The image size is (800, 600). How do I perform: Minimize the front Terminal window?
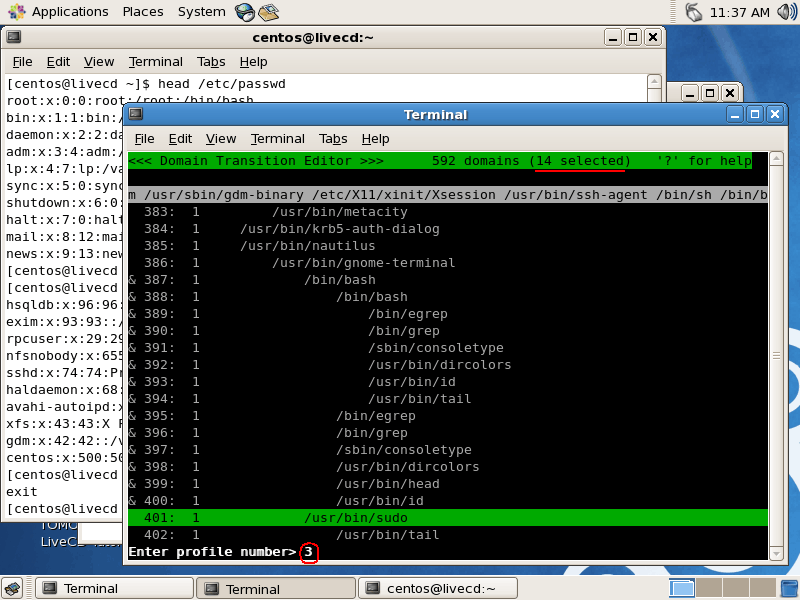point(735,114)
